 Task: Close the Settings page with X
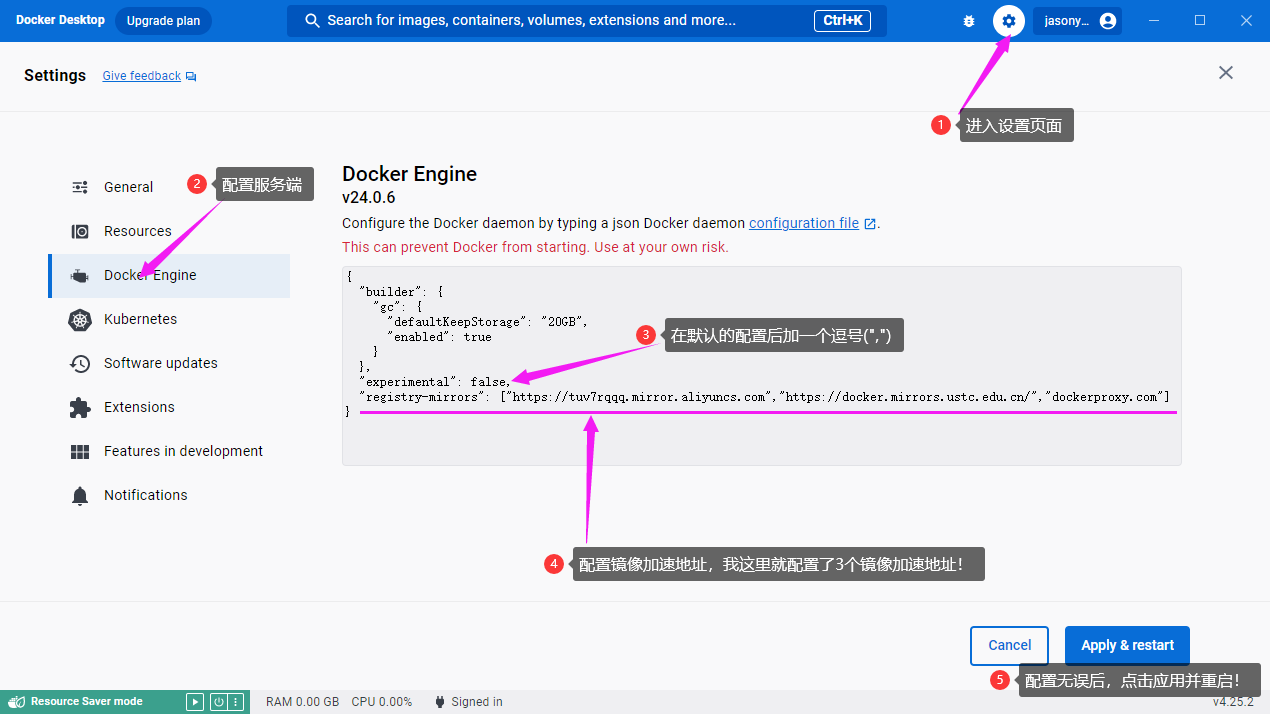(1226, 73)
